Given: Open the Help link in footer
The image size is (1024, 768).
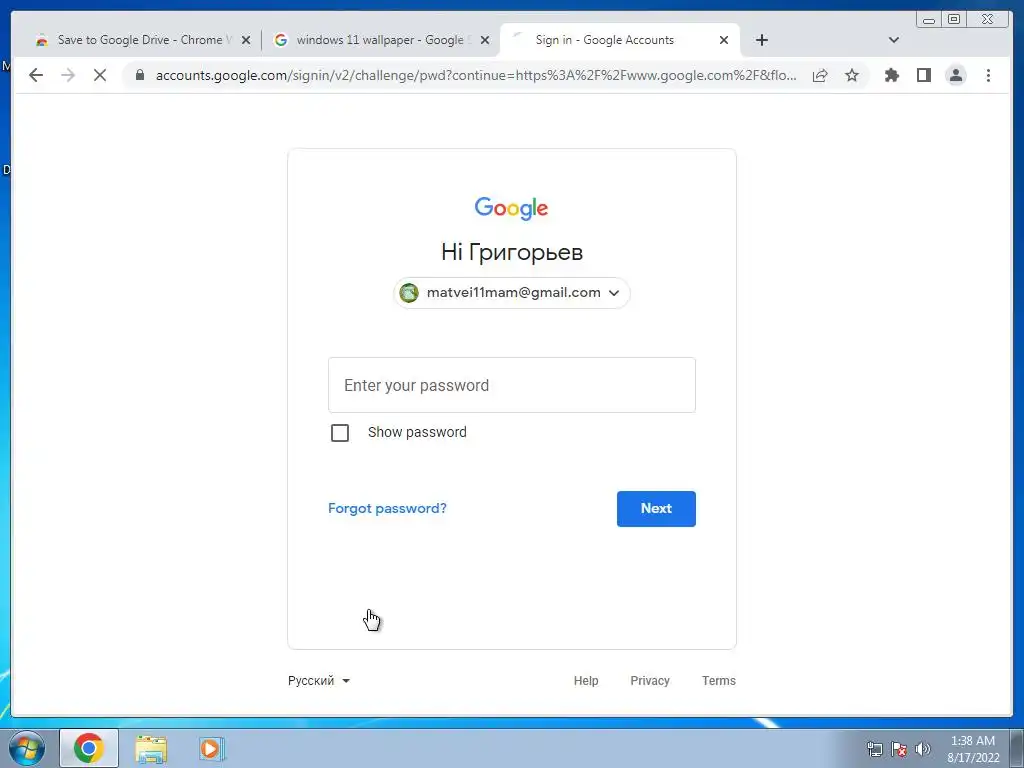Looking at the screenshot, I should [586, 680].
